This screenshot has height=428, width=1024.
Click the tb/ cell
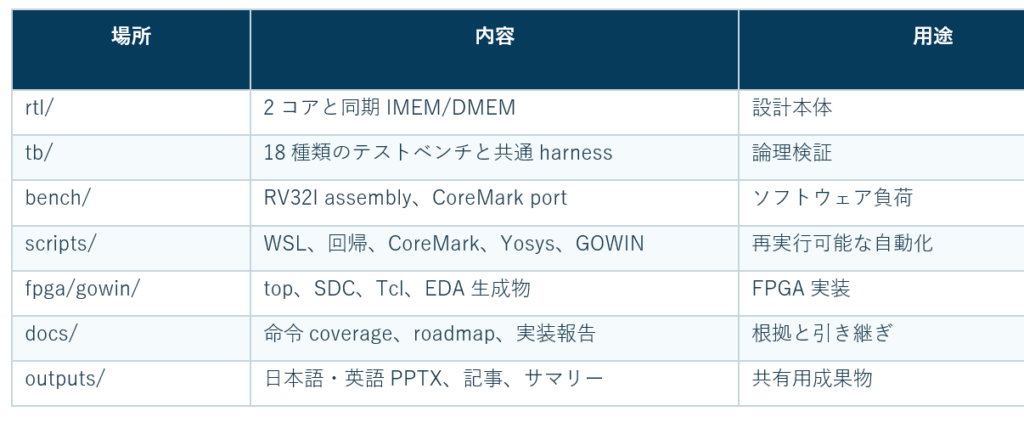(131, 157)
